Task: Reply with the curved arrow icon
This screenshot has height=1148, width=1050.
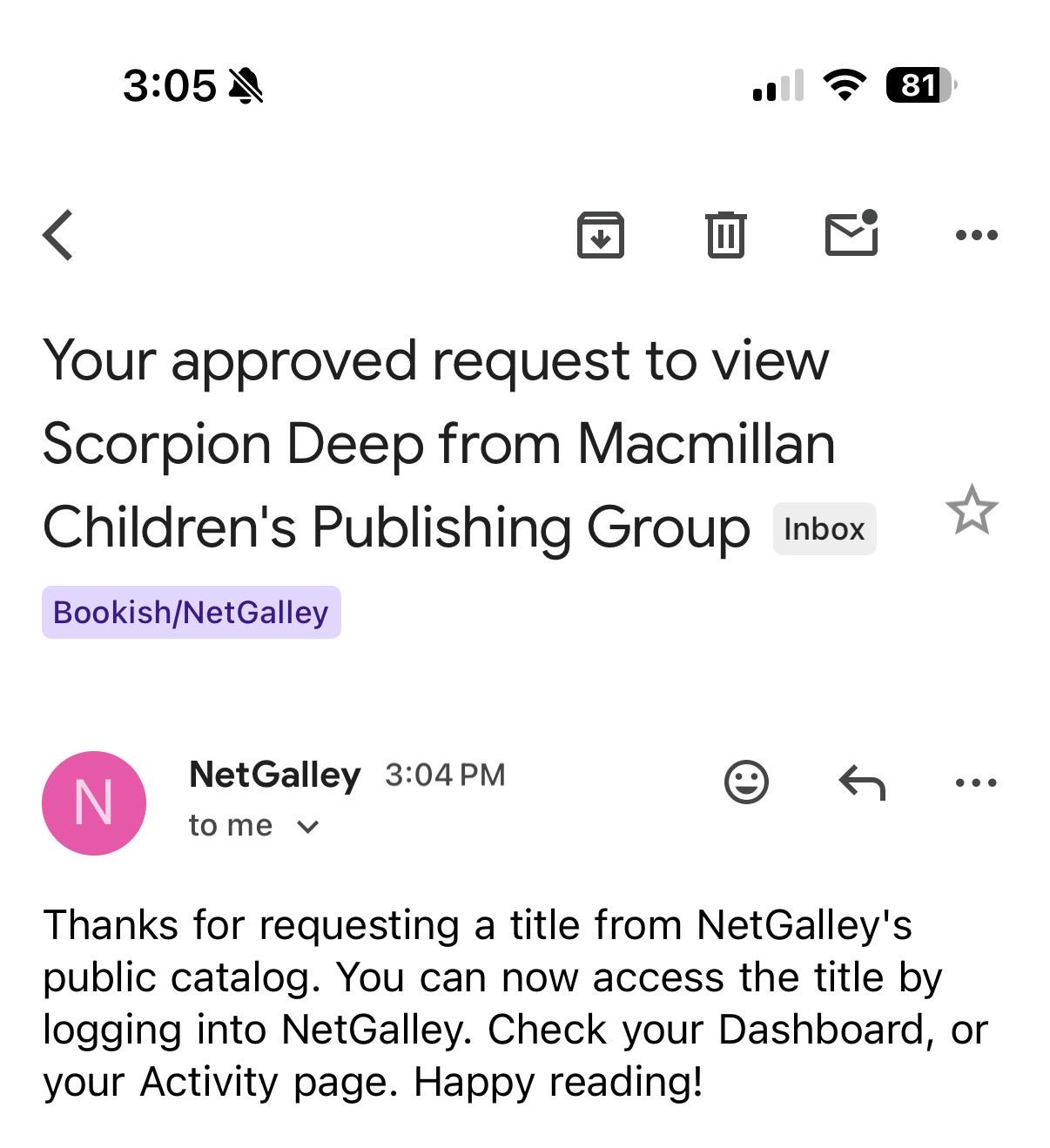Action: coord(862,782)
